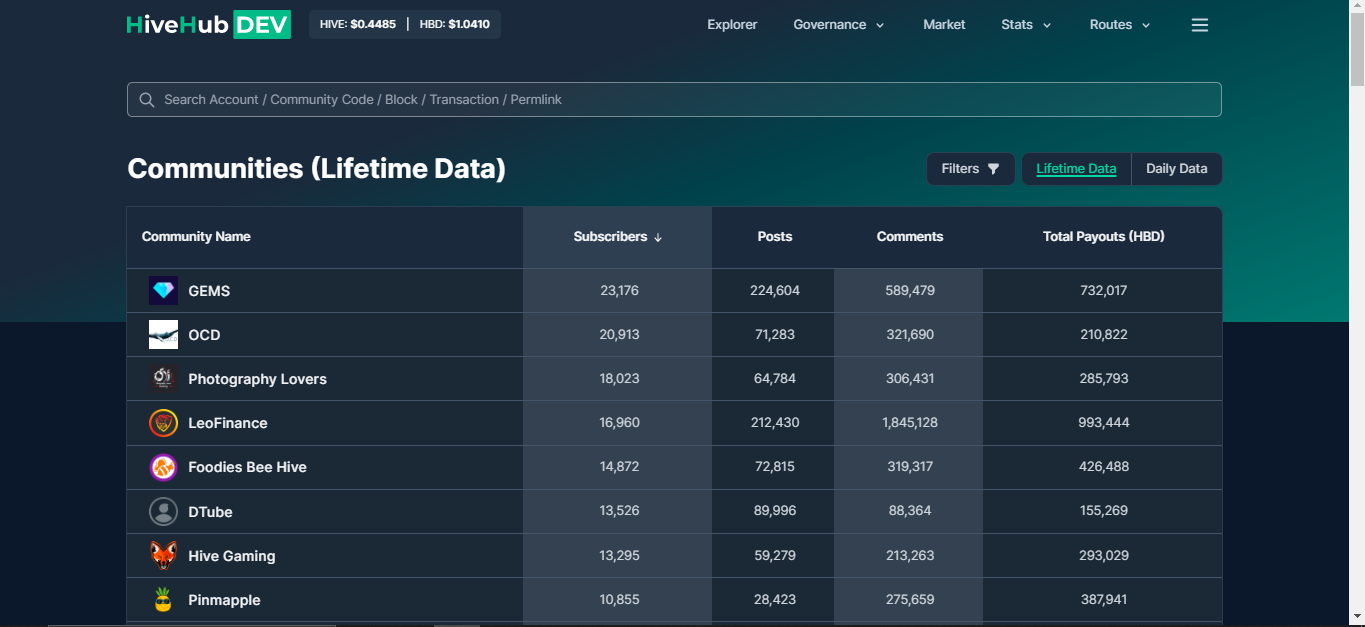Viewport: 1365px width, 627px height.
Task: Click the HIVE and HBD price badge
Action: [405, 24]
